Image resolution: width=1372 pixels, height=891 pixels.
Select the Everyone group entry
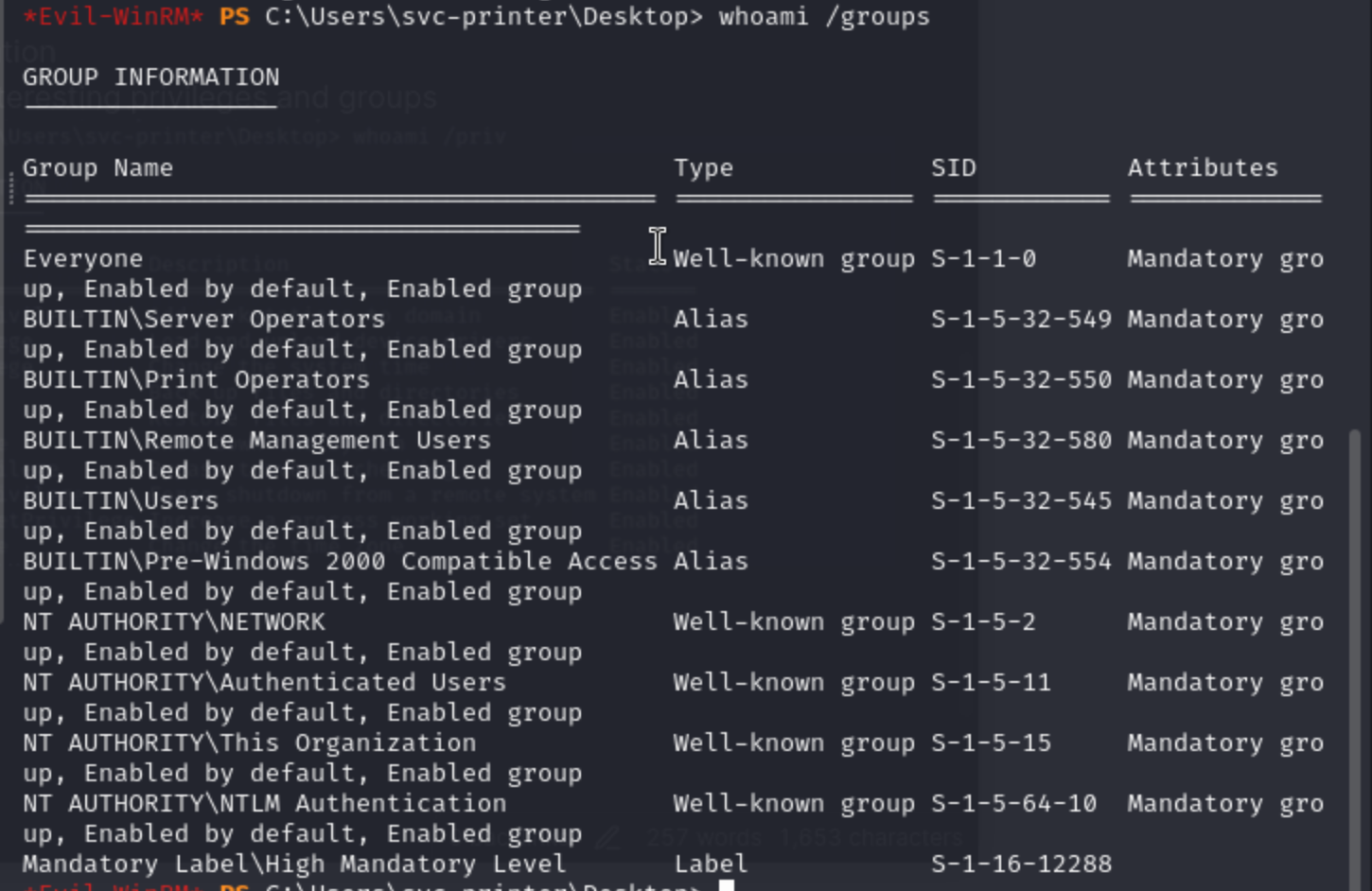click(83, 258)
